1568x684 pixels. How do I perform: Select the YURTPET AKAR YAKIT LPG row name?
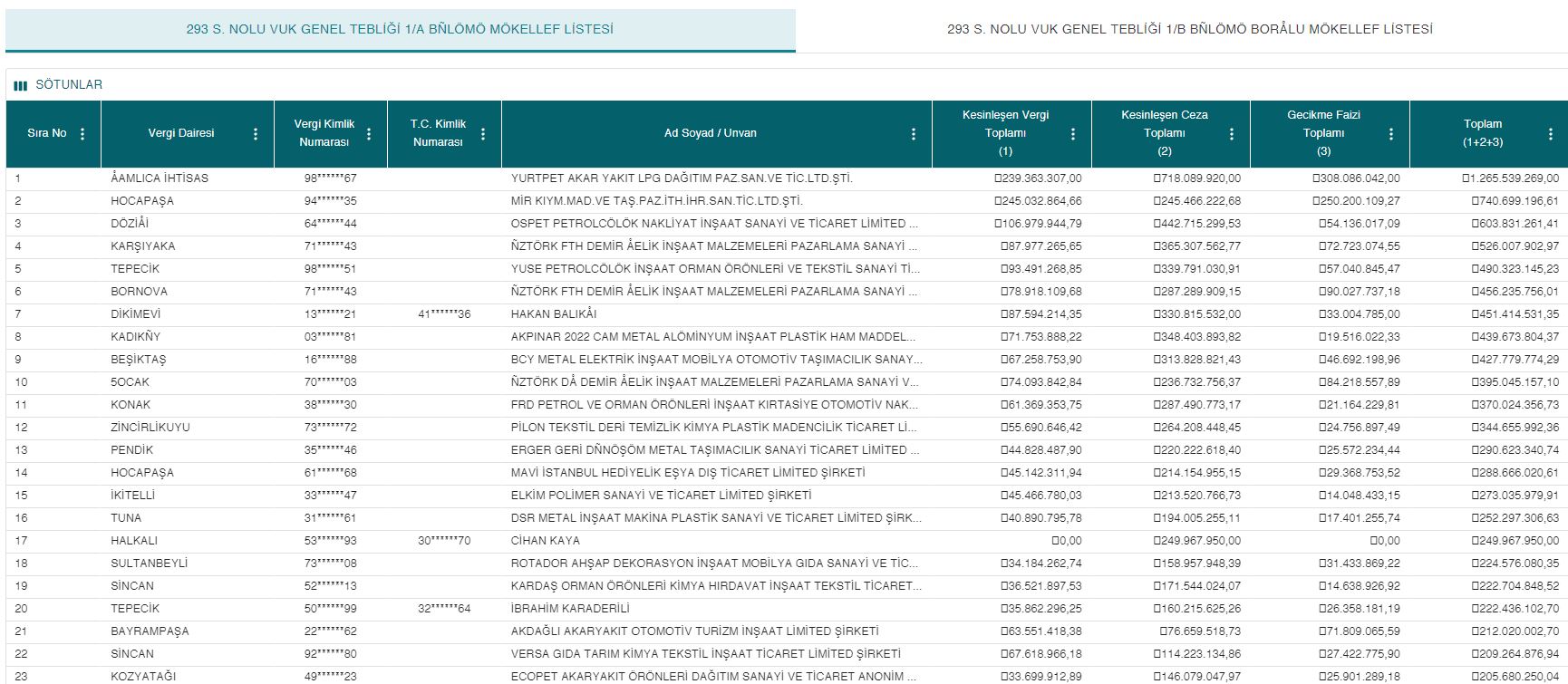pos(682,178)
